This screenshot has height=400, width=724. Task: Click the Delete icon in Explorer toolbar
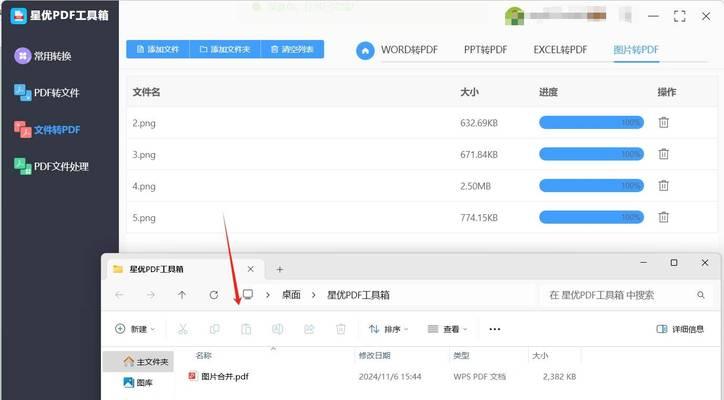(341, 329)
